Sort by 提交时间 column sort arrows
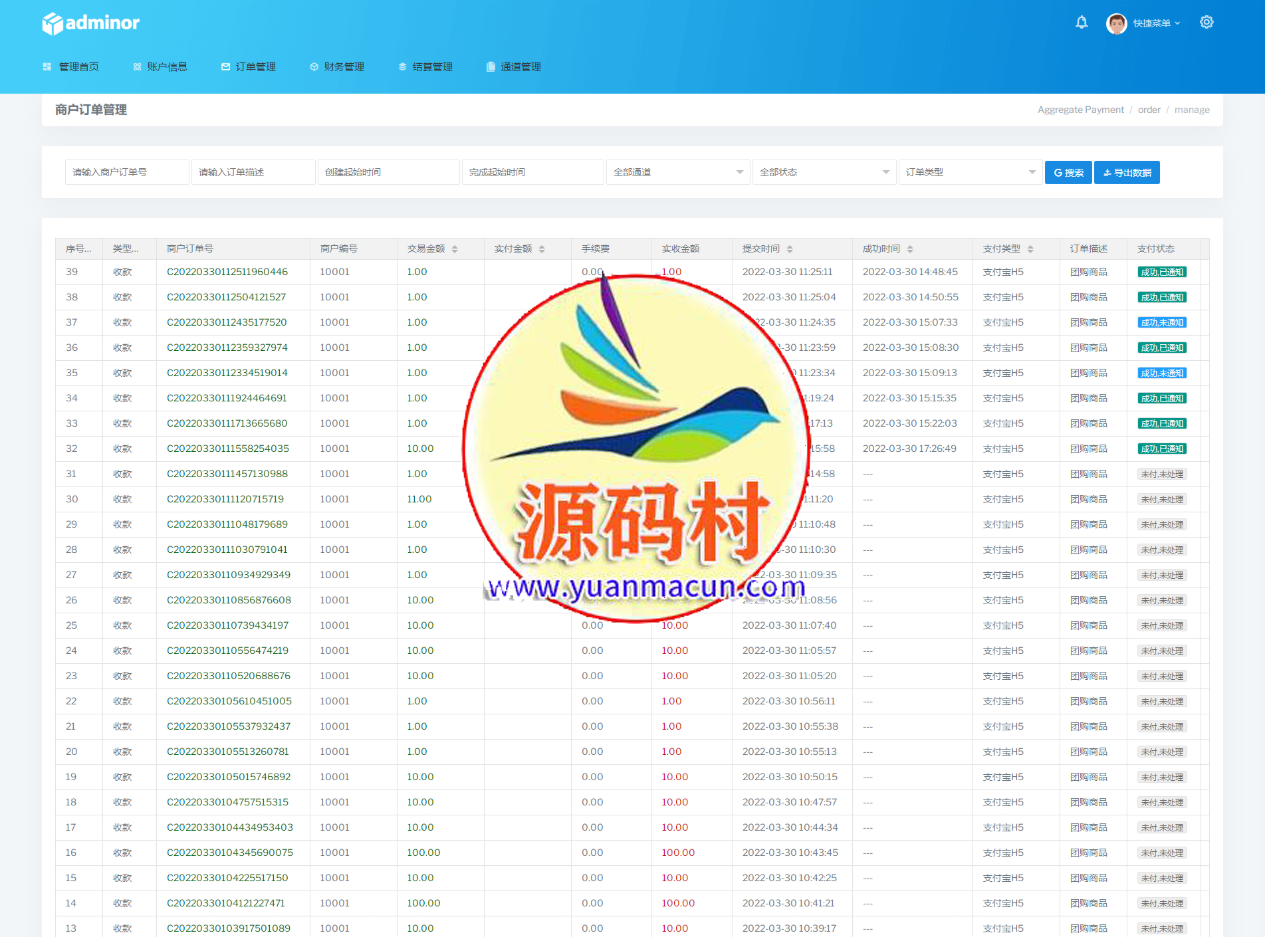1265x937 pixels. pos(790,249)
